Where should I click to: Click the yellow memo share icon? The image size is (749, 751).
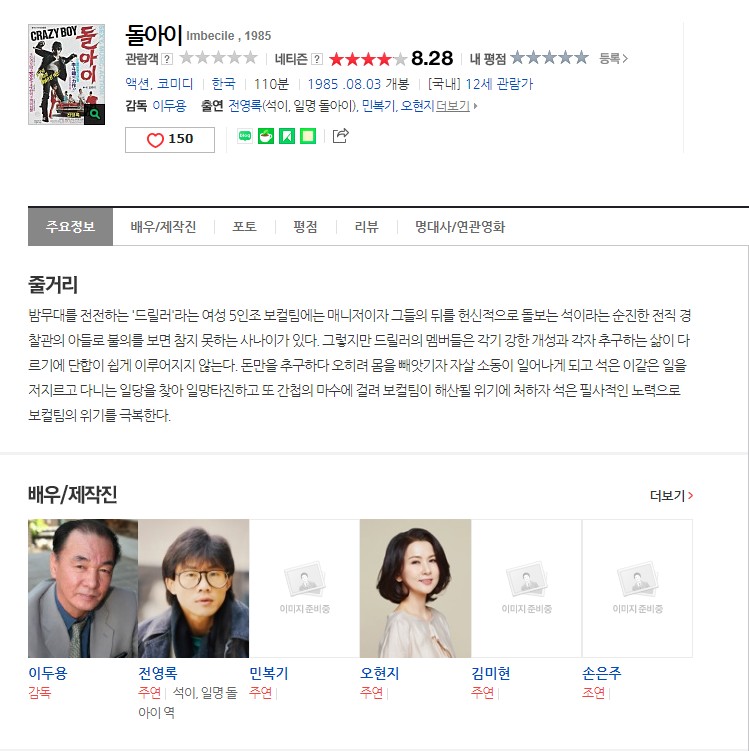click(308, 137)
